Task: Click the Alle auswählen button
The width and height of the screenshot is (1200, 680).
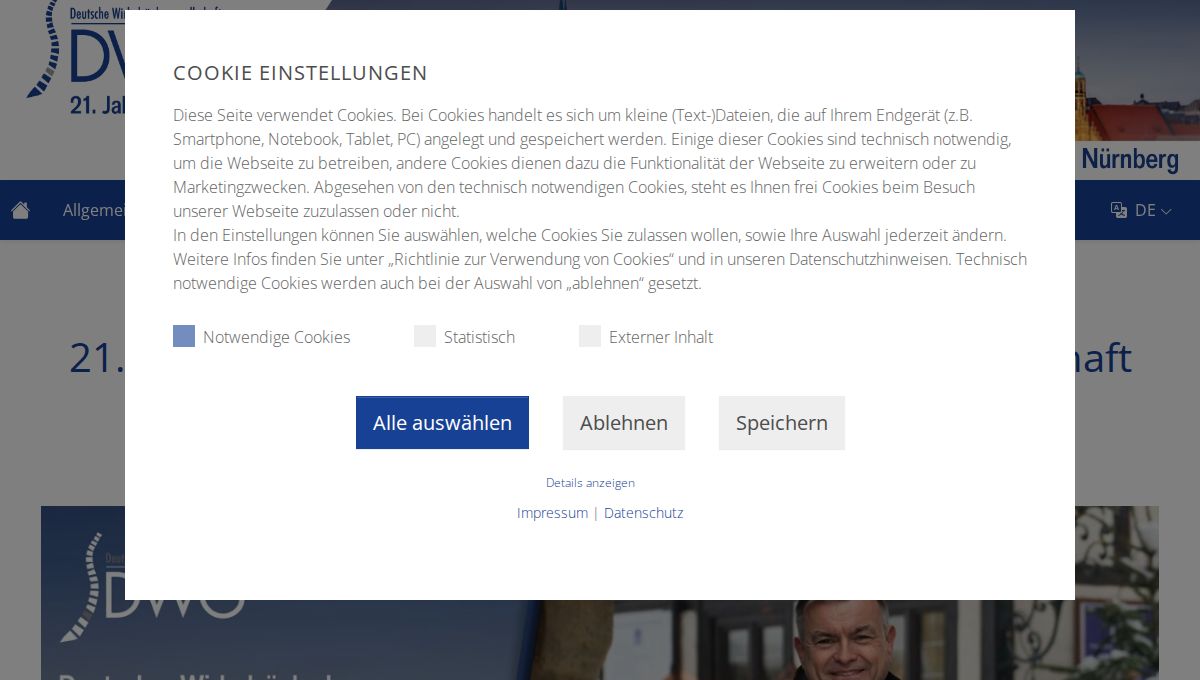Action: (x=442, y=422)
